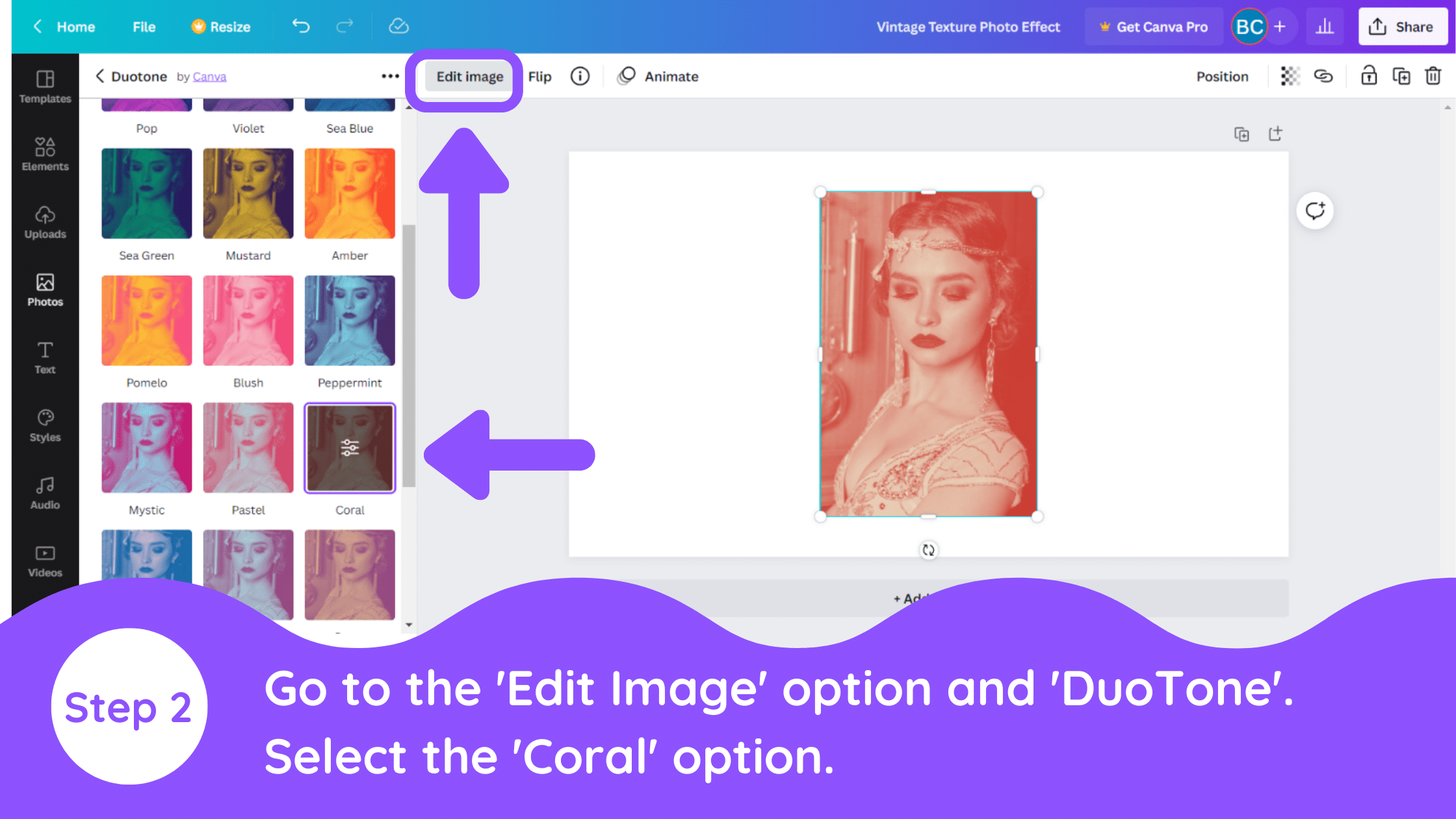
Task: Select the 'Coral' duotone option
Action: [350, 447]
